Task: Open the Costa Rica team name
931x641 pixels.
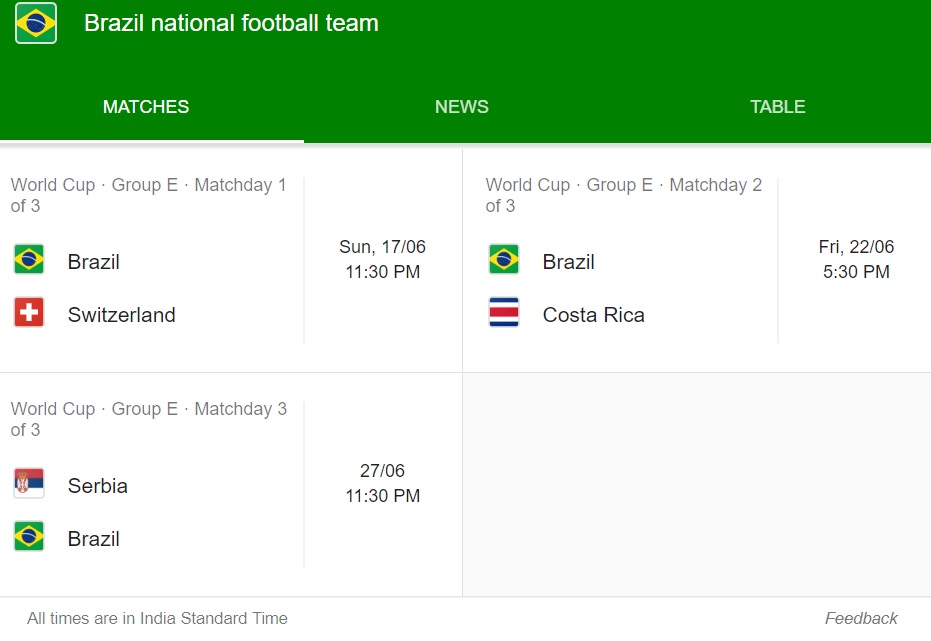Action: (594, 315)
